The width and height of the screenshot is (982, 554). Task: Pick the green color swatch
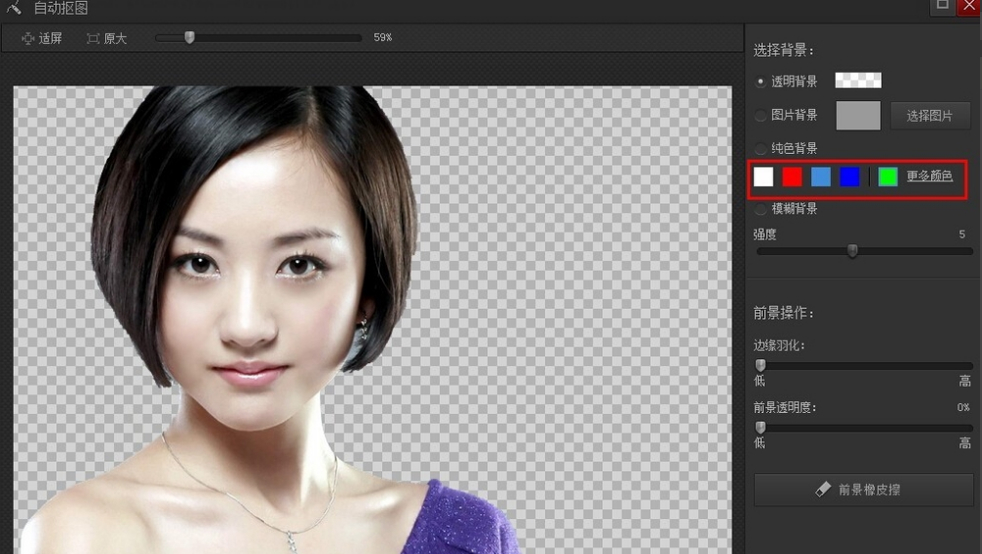pos(888,177)
